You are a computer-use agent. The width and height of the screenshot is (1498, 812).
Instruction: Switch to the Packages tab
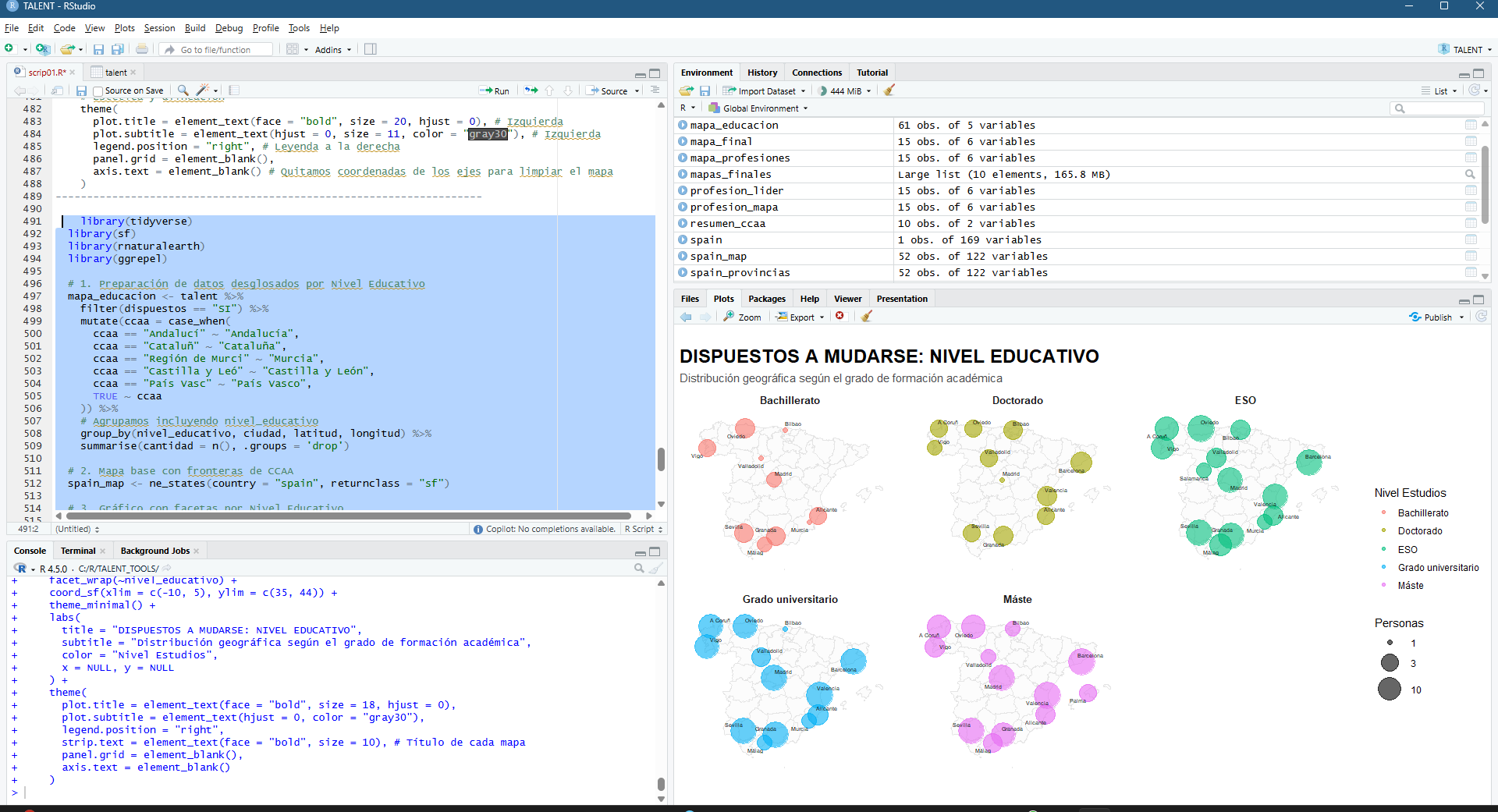(x=766, y=299)
